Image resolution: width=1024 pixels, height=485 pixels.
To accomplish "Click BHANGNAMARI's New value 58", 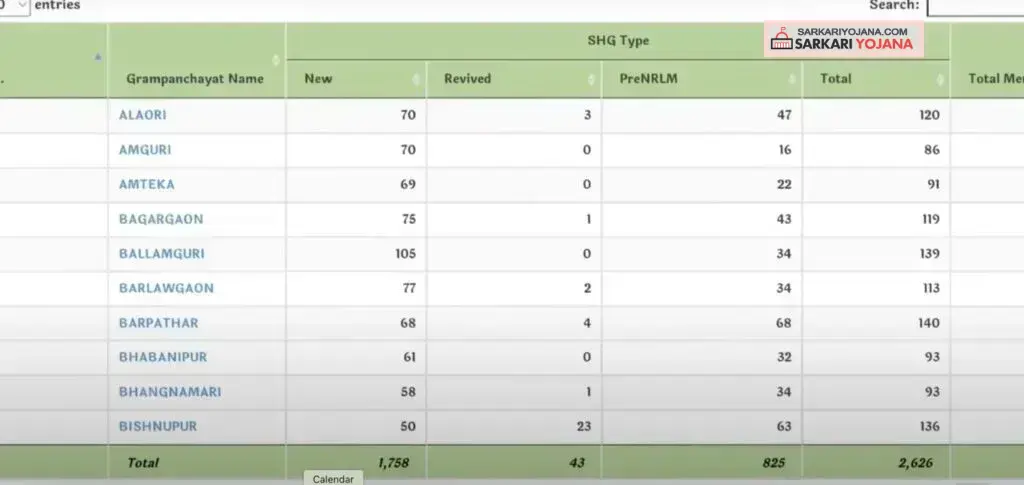I will (x=409, y=392).
